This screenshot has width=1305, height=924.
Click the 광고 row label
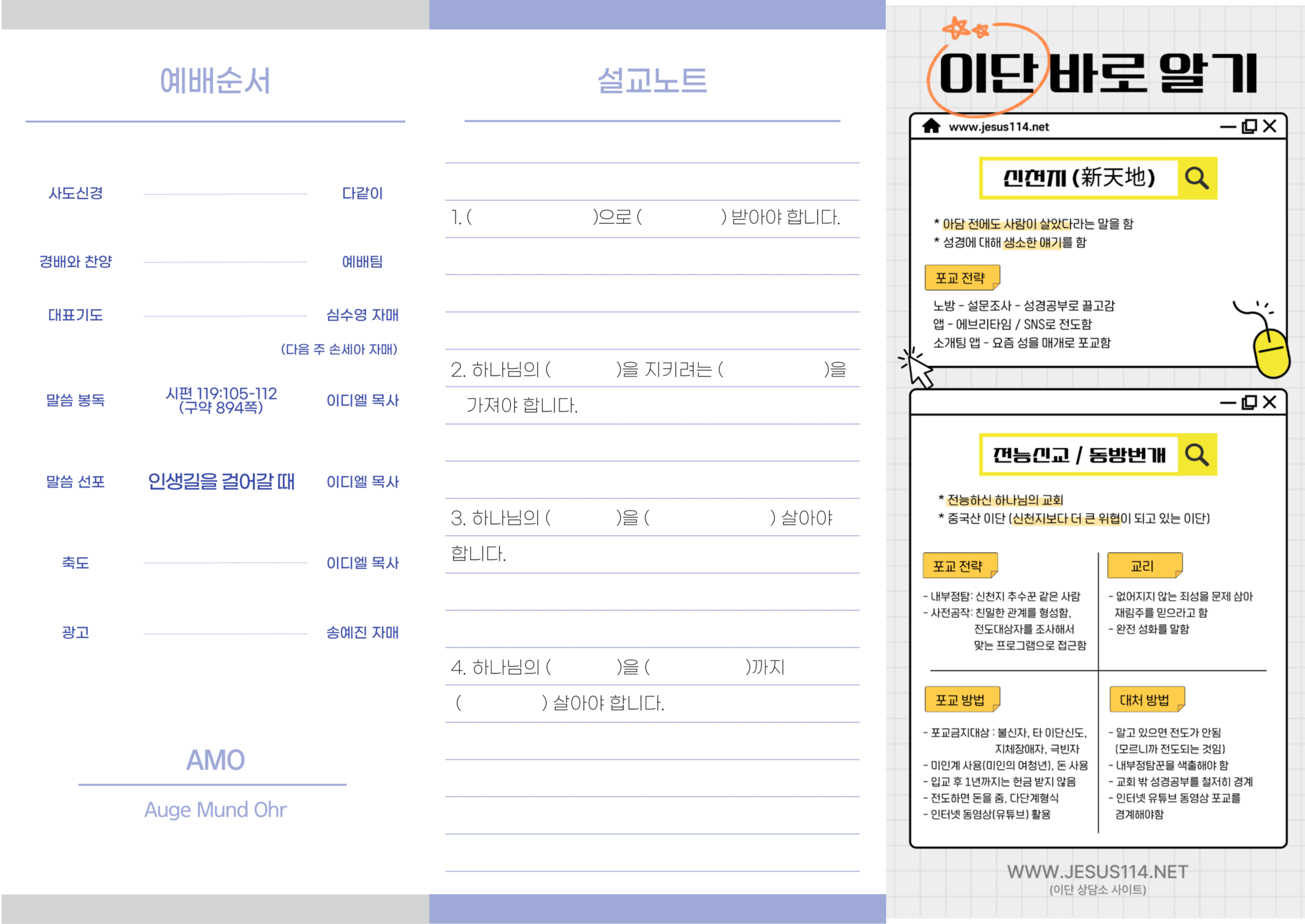point(76,632)
